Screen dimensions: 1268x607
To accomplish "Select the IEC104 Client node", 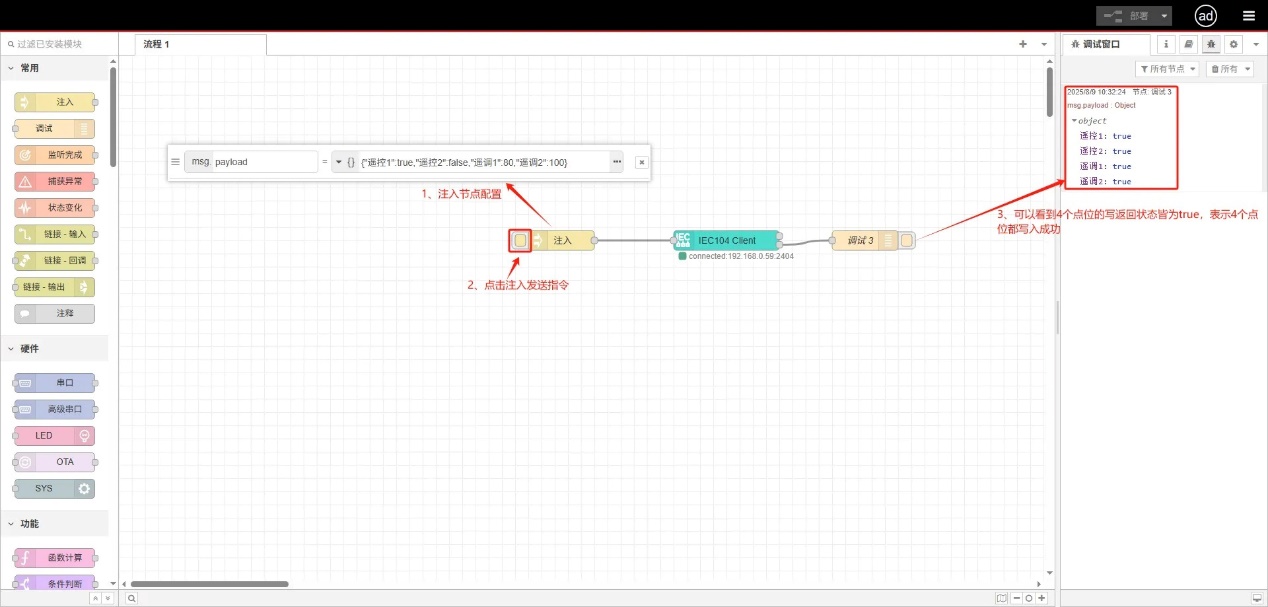I will click(726, 240).
